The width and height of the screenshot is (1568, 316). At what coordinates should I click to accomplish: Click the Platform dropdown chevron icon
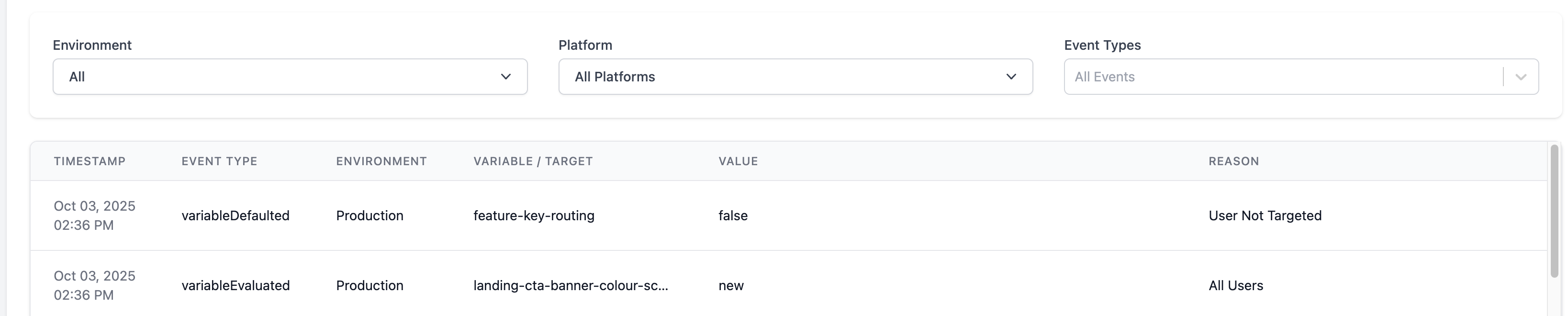click(x=1011, y=77)
